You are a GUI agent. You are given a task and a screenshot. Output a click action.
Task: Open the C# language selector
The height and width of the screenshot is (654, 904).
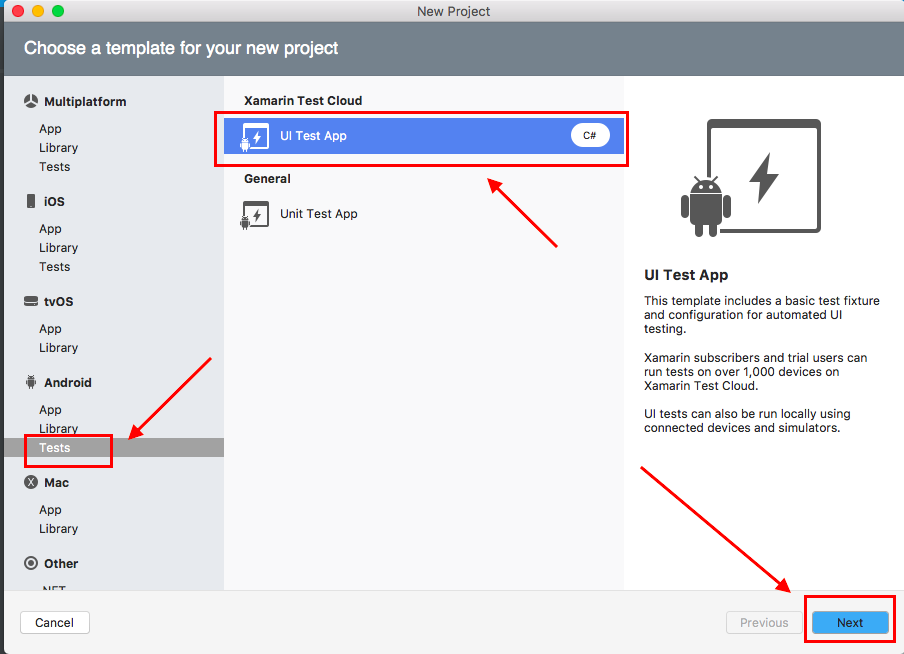(590, 136)
